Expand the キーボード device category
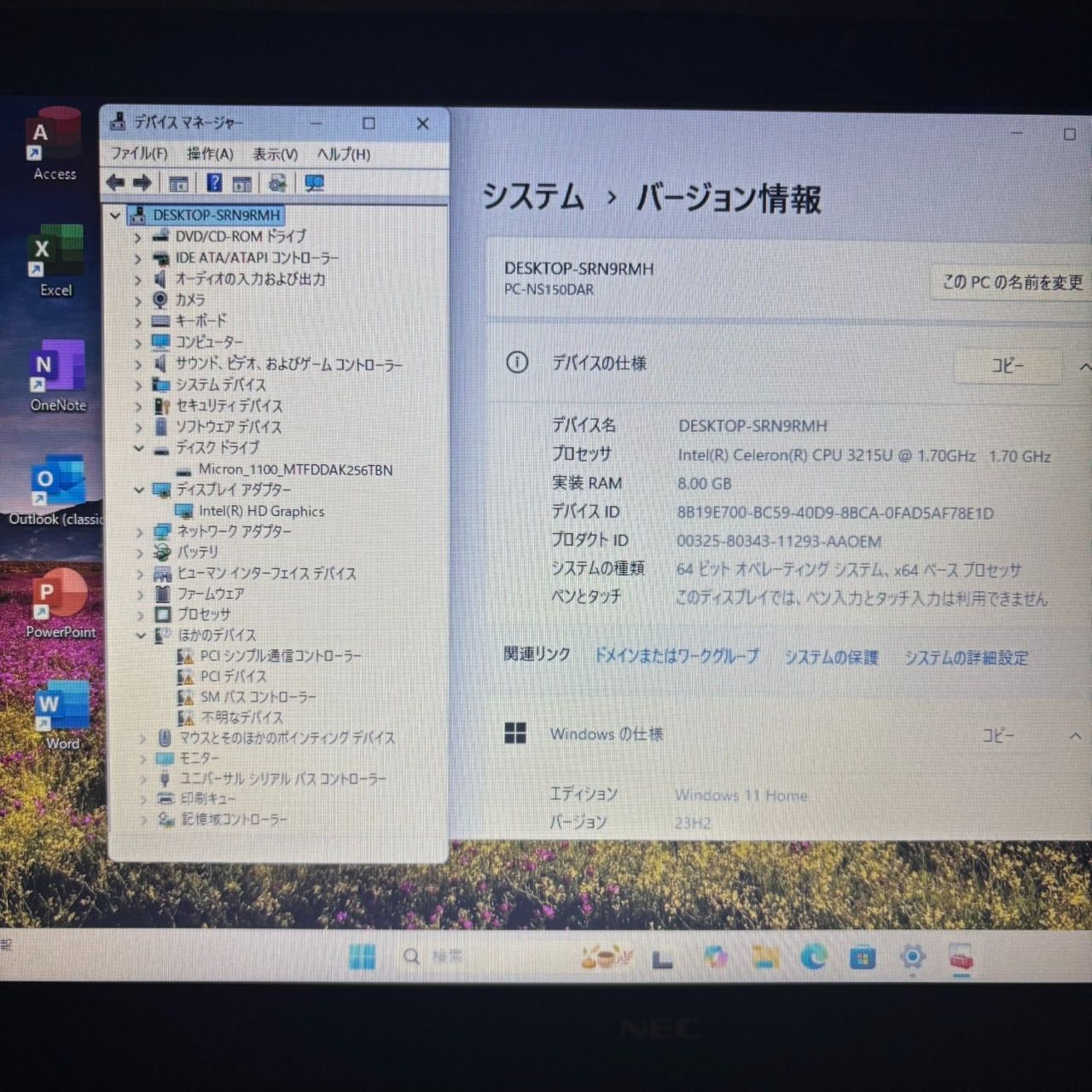 coord(139,322)
